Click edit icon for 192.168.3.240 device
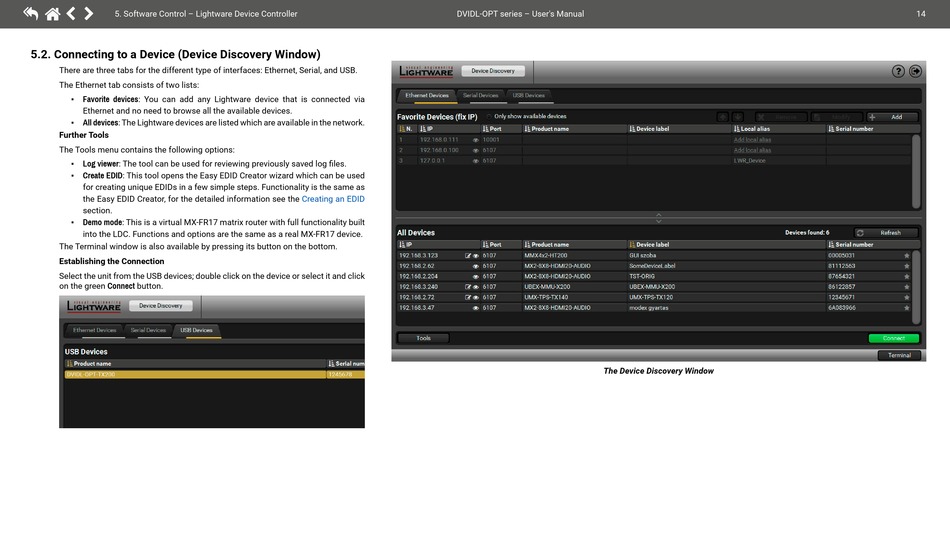950x533 pixels. pyautogui.click(x=468, y=287)
